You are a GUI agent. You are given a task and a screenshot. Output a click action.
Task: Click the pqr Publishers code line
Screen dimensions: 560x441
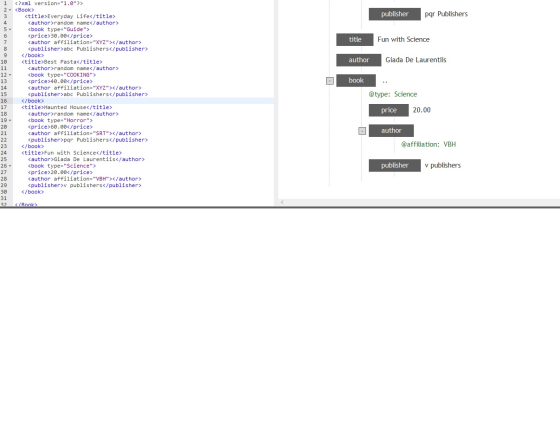click(88, 140)
